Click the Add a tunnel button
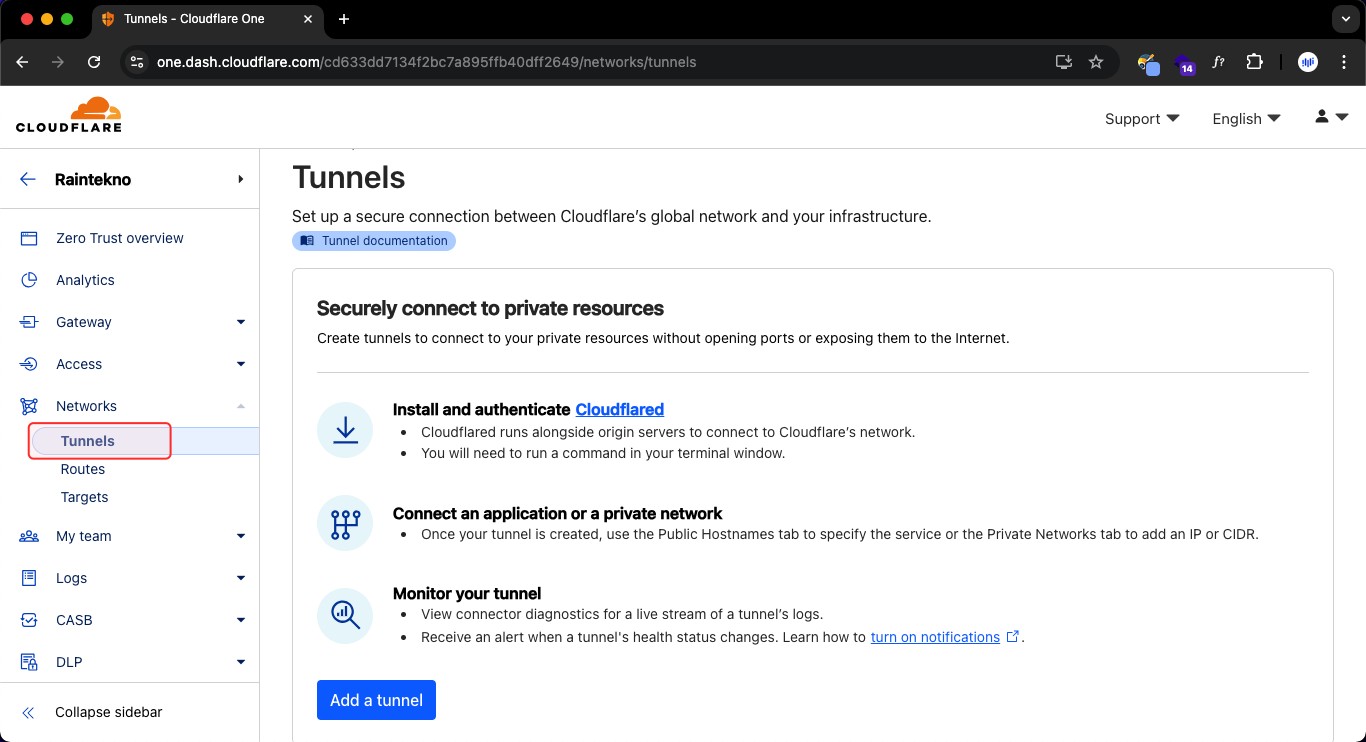The height and width of the screenshot is (742, 1366). click(x=376, y=700)
